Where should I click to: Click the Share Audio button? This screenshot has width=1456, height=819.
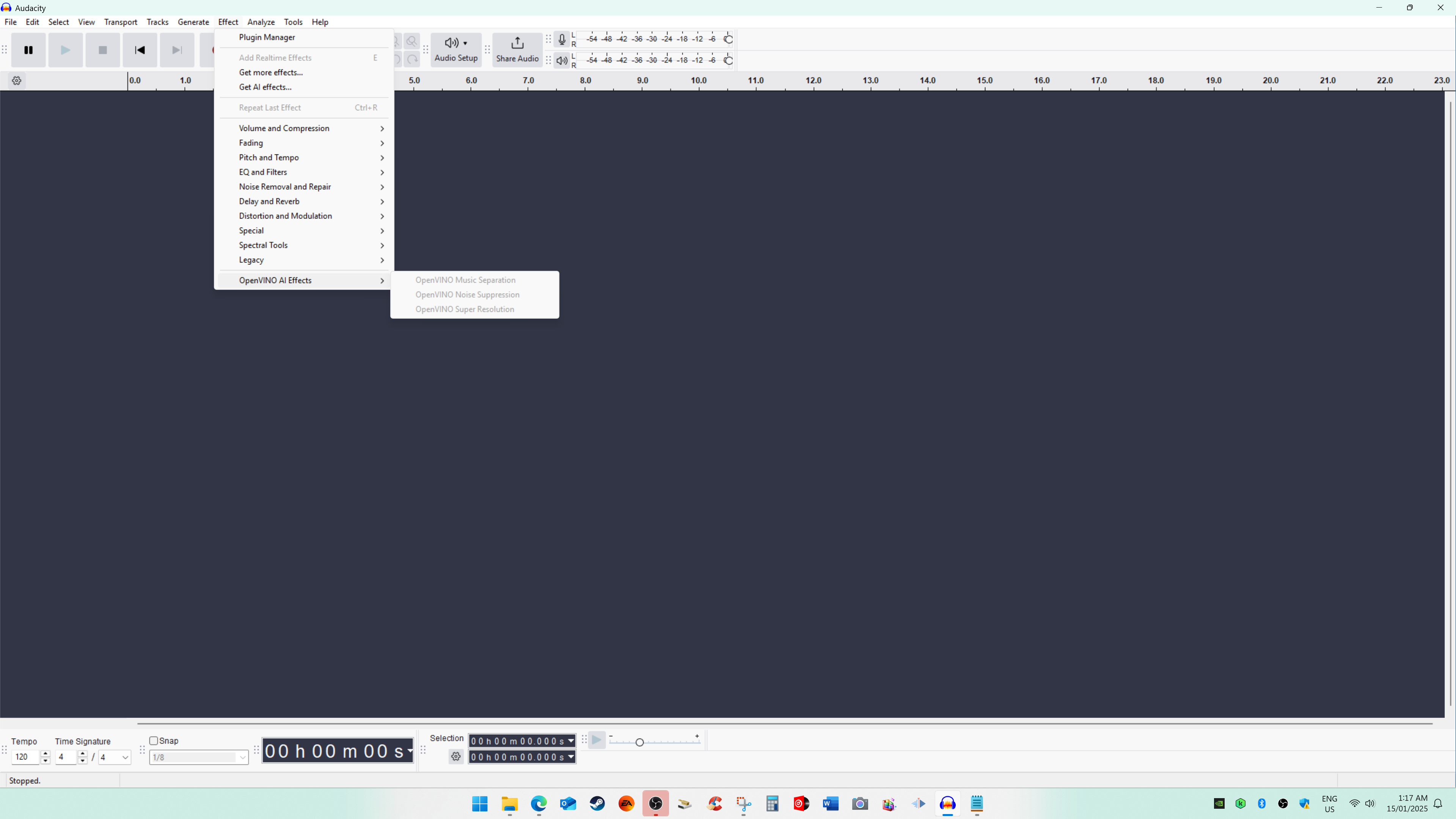click(517, 50)
